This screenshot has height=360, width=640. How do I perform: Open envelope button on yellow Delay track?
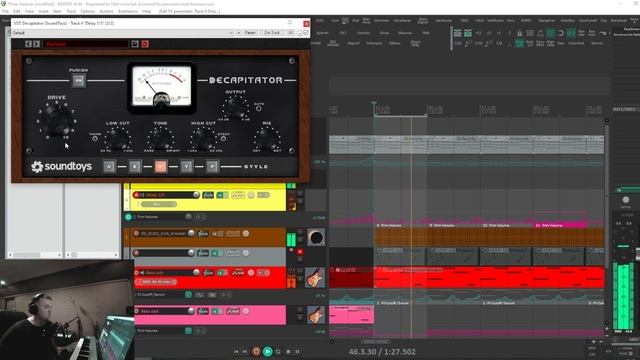238,195
